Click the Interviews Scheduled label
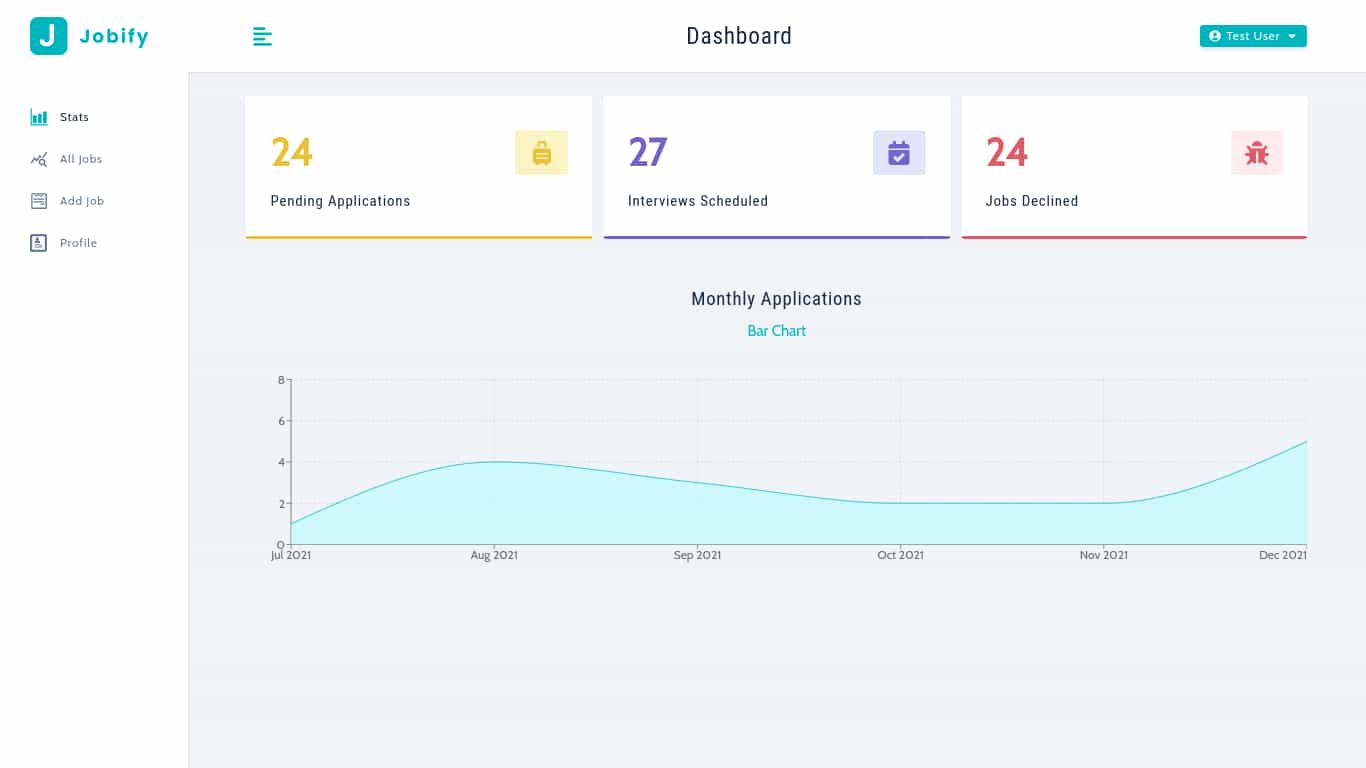 (698, 201)
